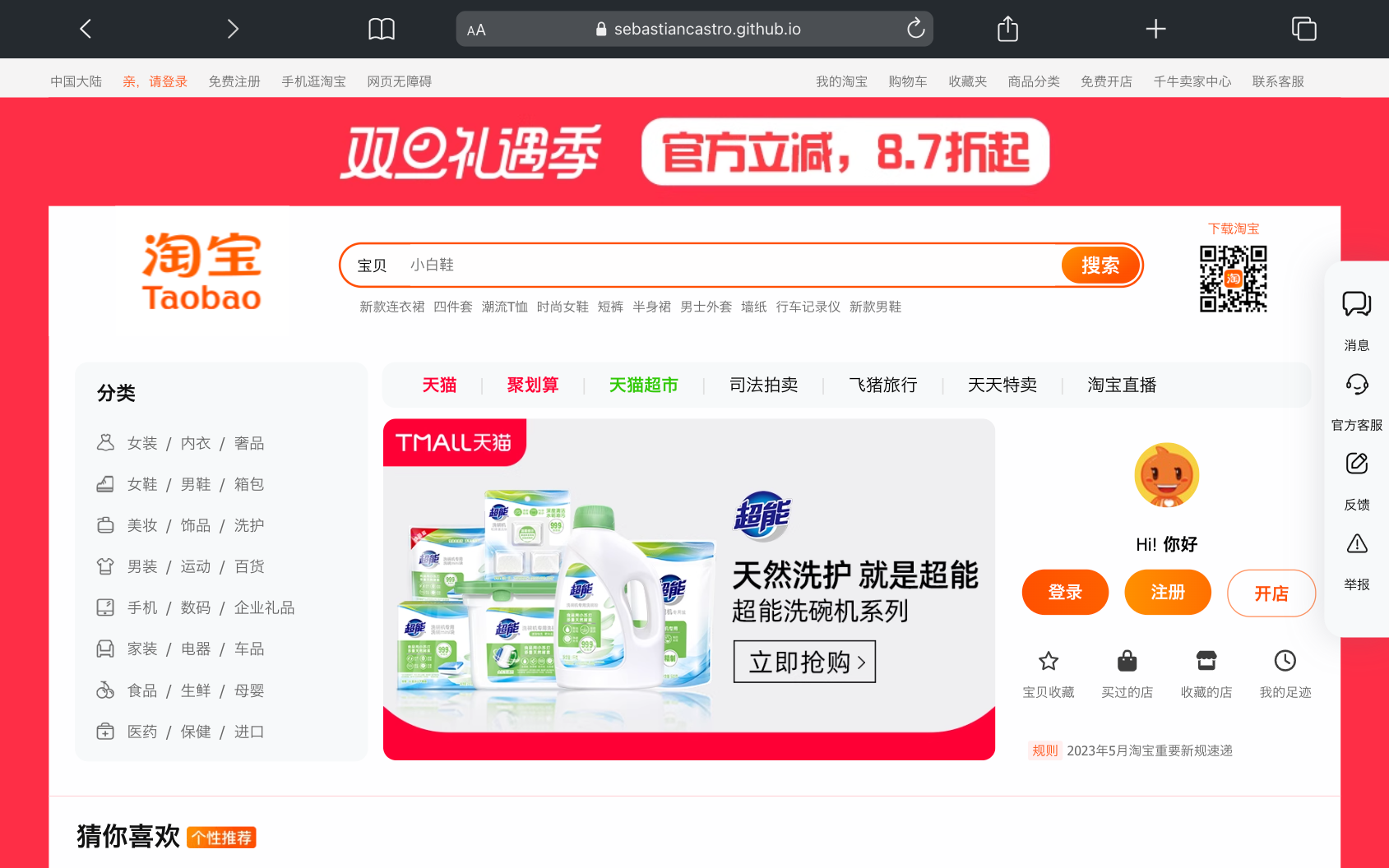Screen dimensions: 1389x868
Task: Click the 新款连衣裙 hot search link
Action: (x=392, y=307)
